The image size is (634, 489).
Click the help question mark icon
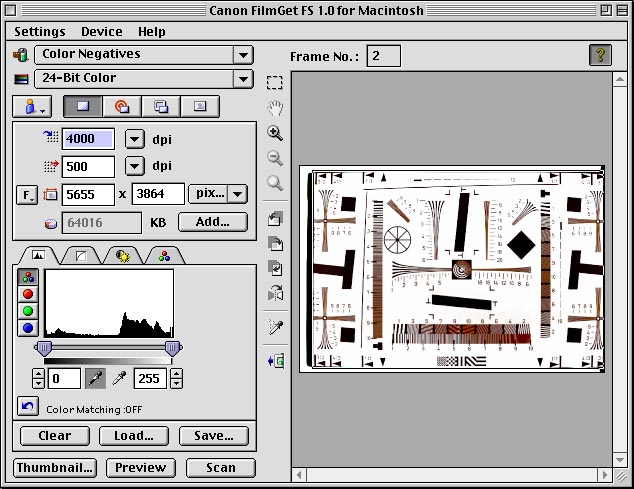point(600,56)
